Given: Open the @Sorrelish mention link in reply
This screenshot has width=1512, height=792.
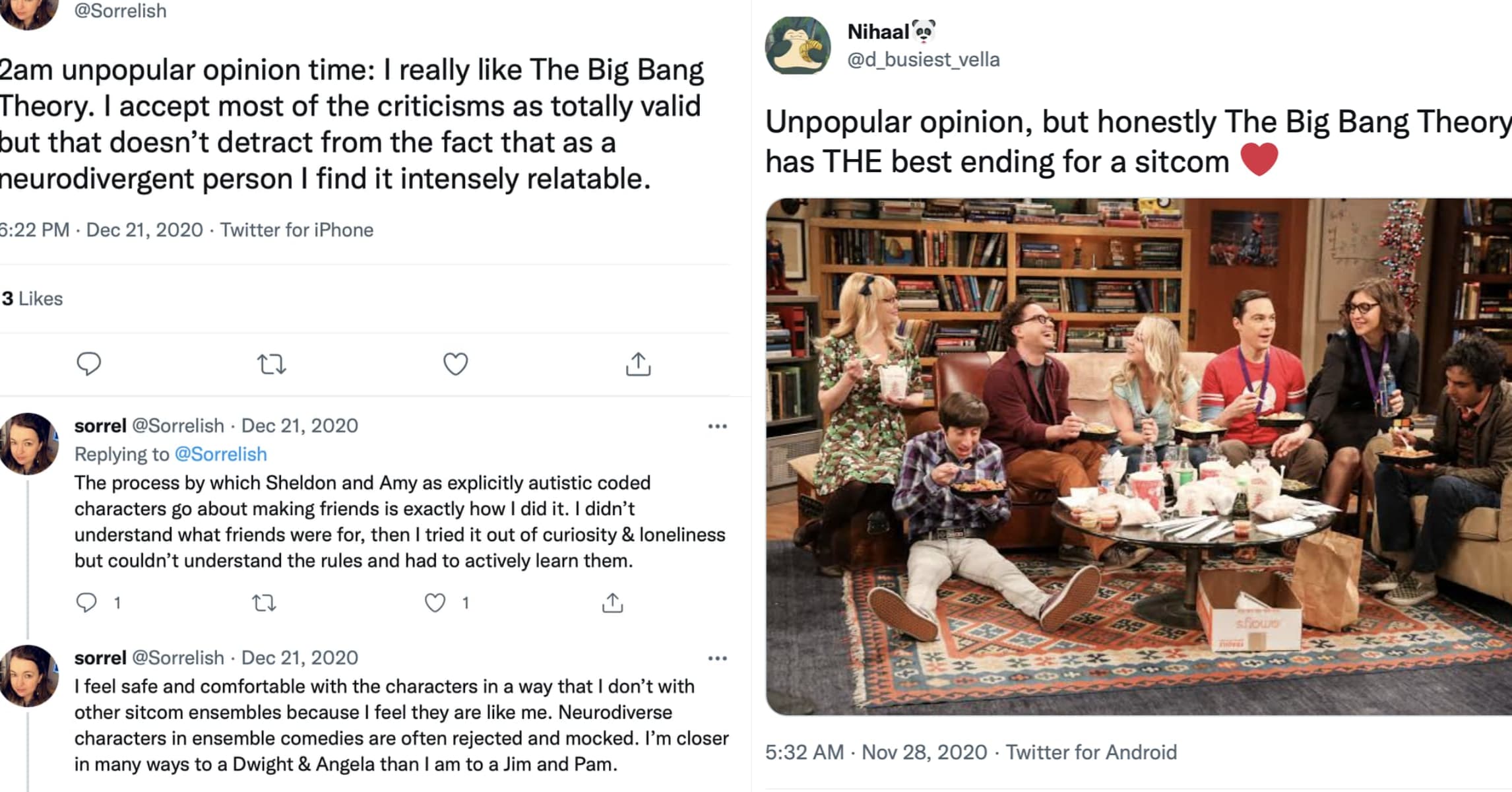Looking at the screenshot, I should tap(220, 454).
